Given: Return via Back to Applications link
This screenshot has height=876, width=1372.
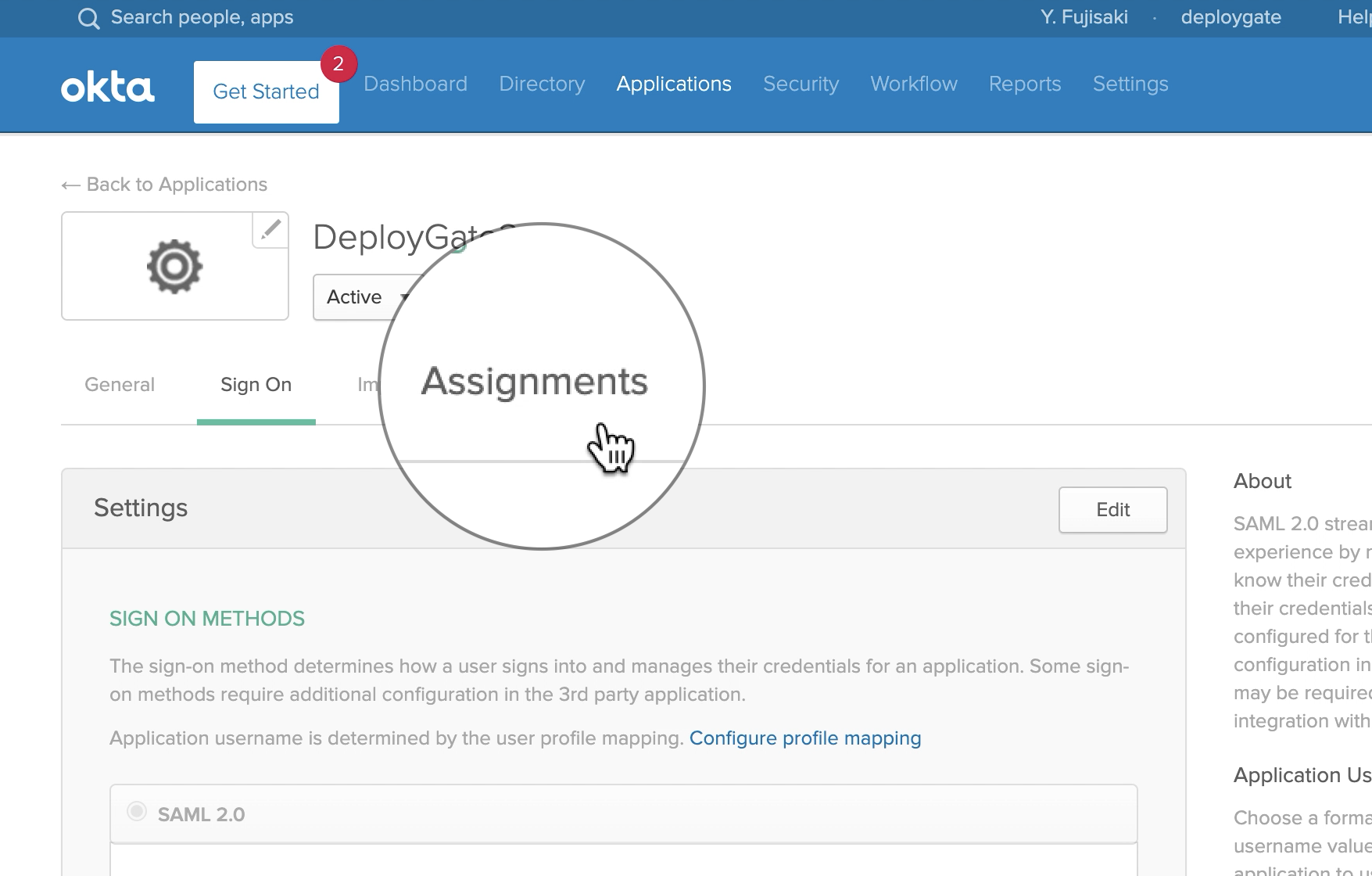Looking at the screenshot, I should 164,184.
